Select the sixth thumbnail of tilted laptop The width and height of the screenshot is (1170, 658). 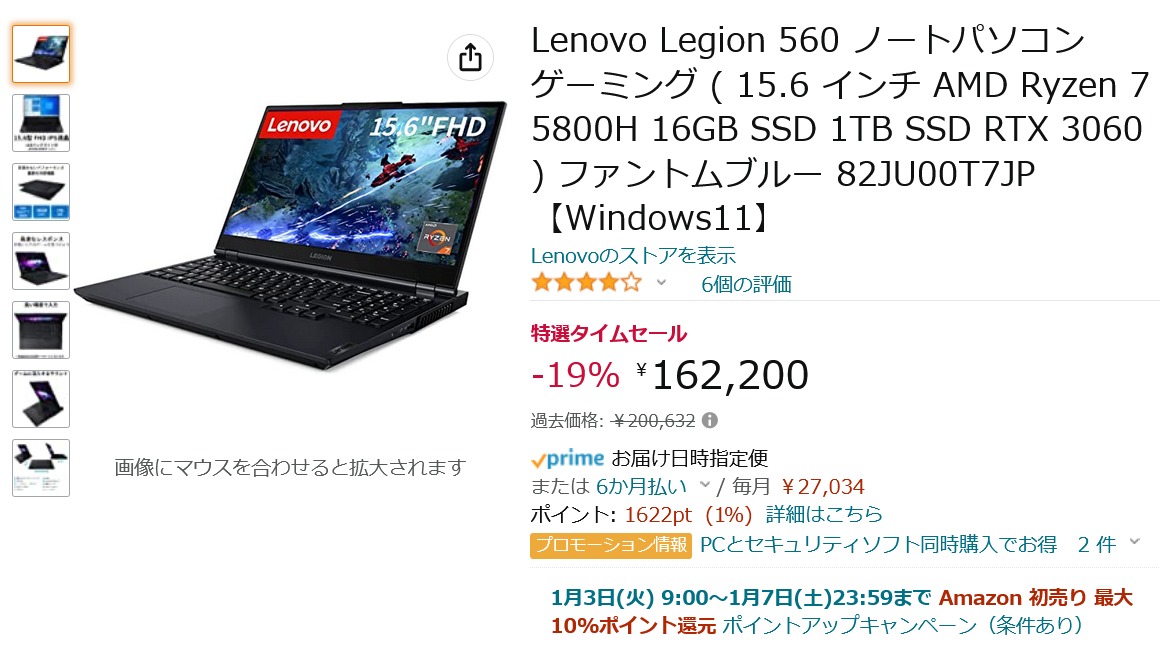pyautogui.click(x=41, y=399)
